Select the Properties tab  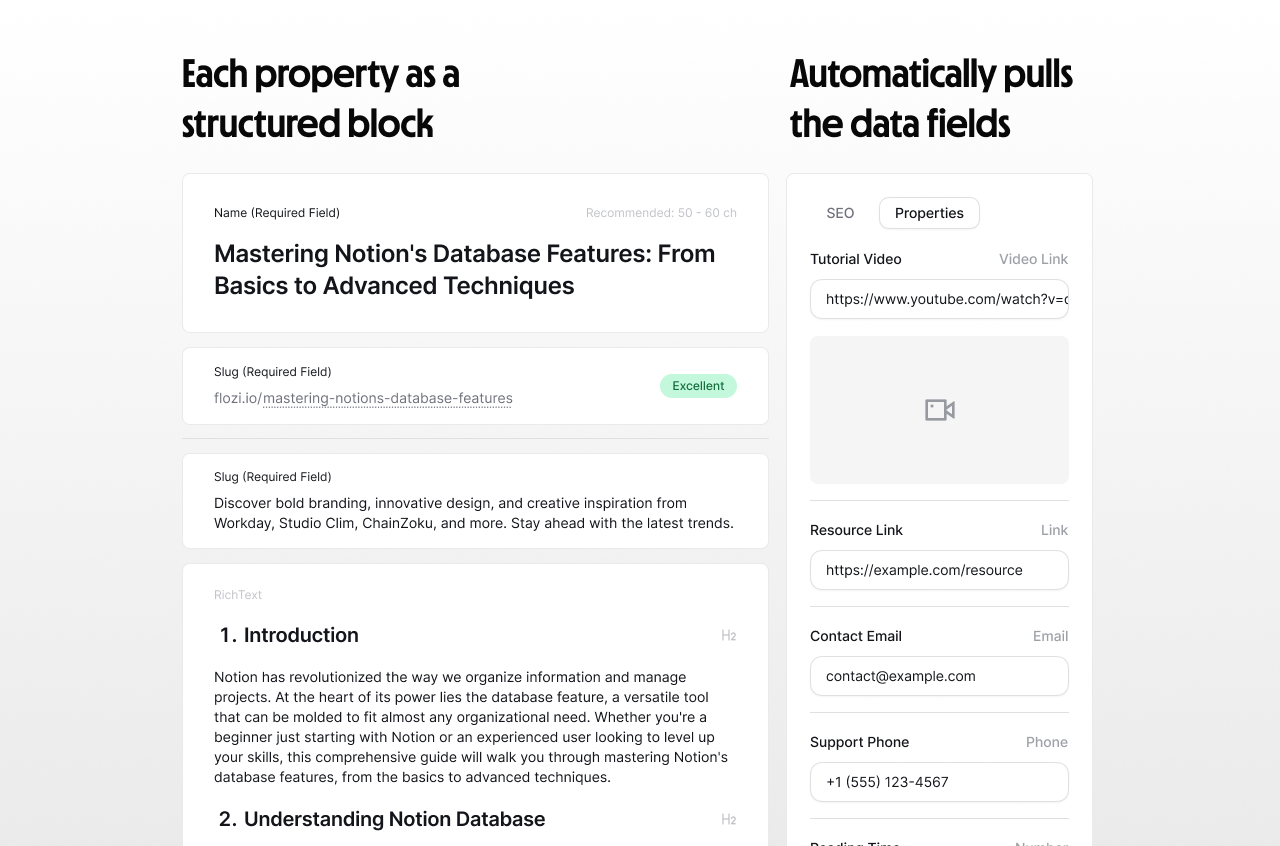pyautogui.click(x=929, y=213)
